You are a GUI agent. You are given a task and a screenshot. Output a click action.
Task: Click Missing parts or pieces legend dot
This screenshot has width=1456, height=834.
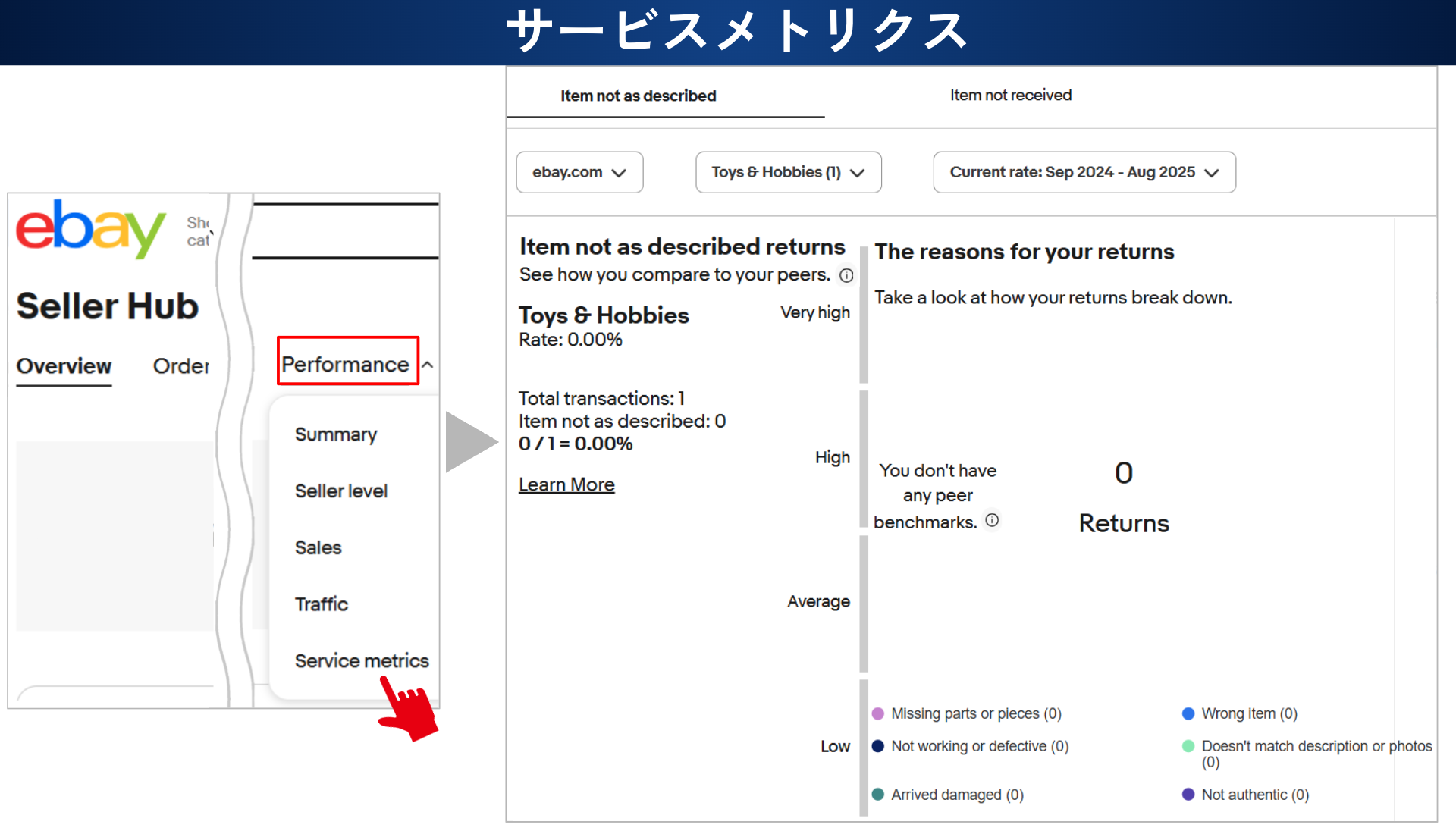(878, 713)
